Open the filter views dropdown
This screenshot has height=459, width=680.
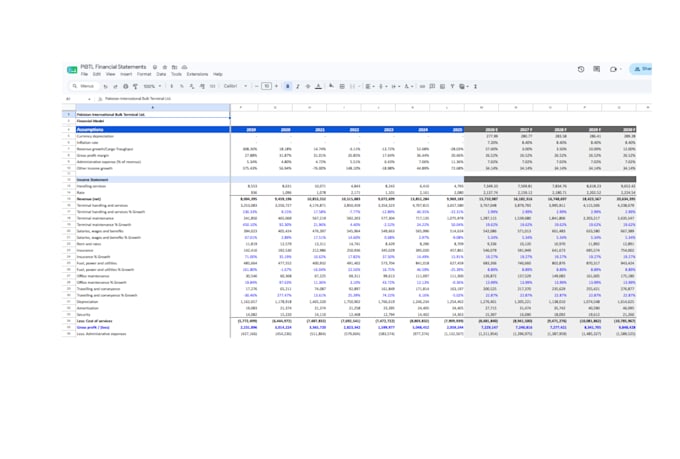(x=464, y=86)
